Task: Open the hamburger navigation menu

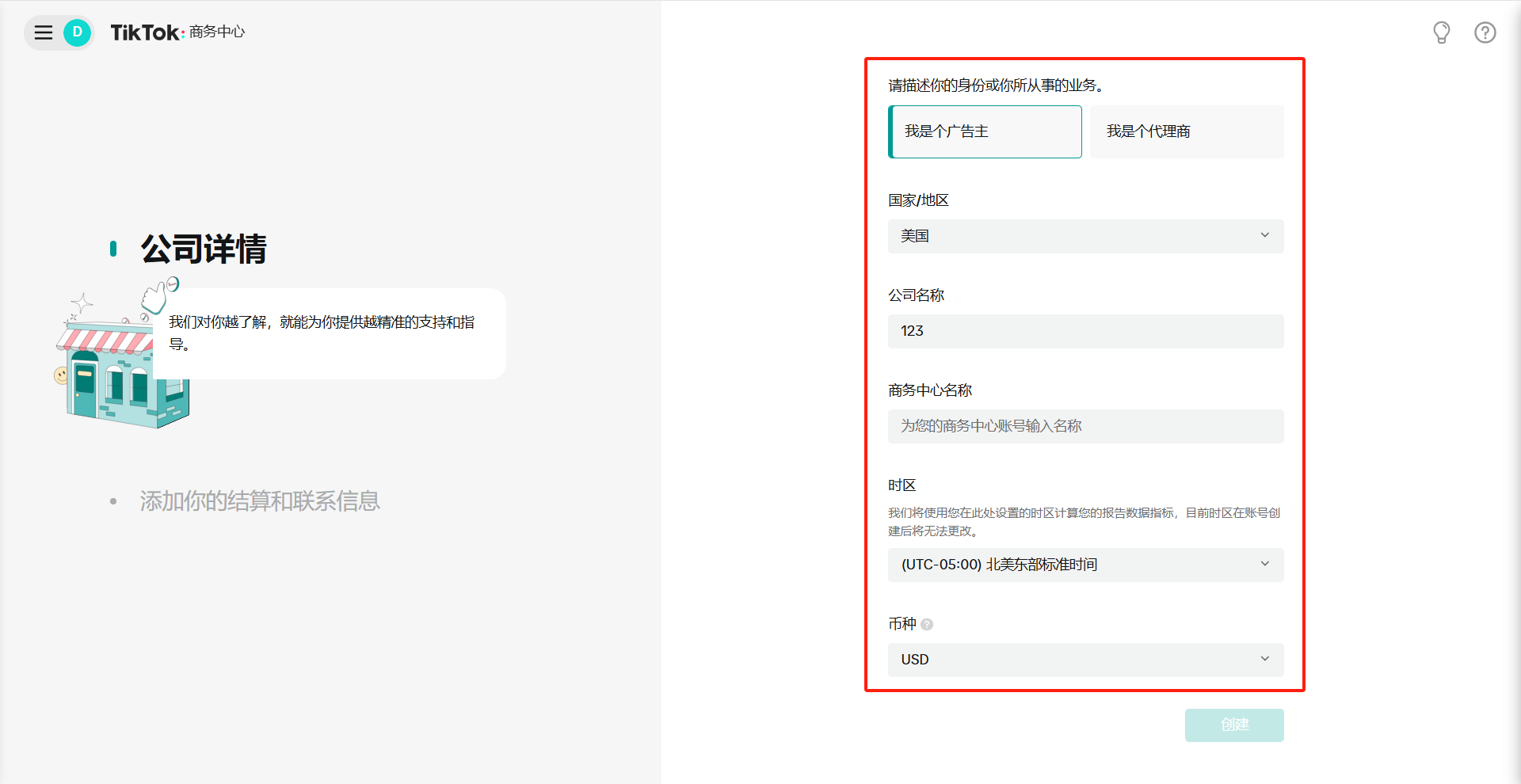Action: [x=44, y=32]
